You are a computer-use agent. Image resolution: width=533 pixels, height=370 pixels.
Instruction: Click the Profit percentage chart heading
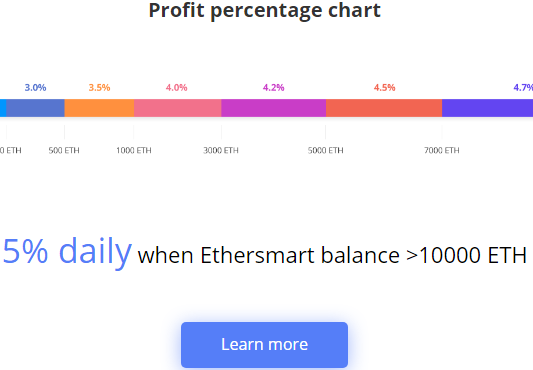(x=264, y=10)
